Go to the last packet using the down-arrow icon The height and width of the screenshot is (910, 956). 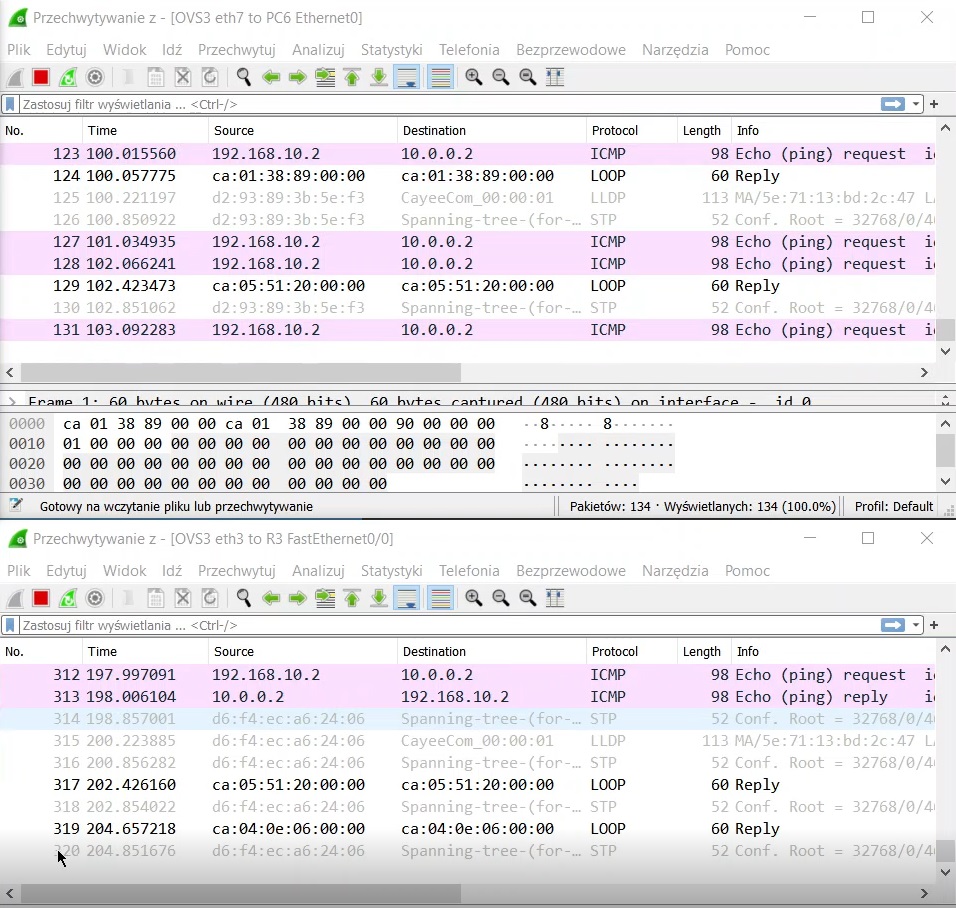click(x=378, y=77)
